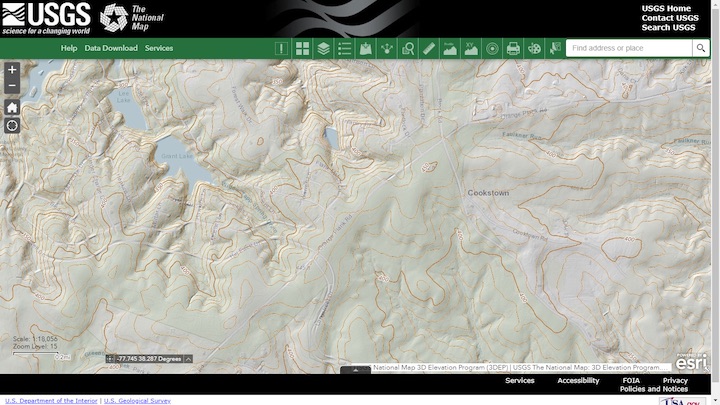Click the search magnifier button

pos(701,48)
